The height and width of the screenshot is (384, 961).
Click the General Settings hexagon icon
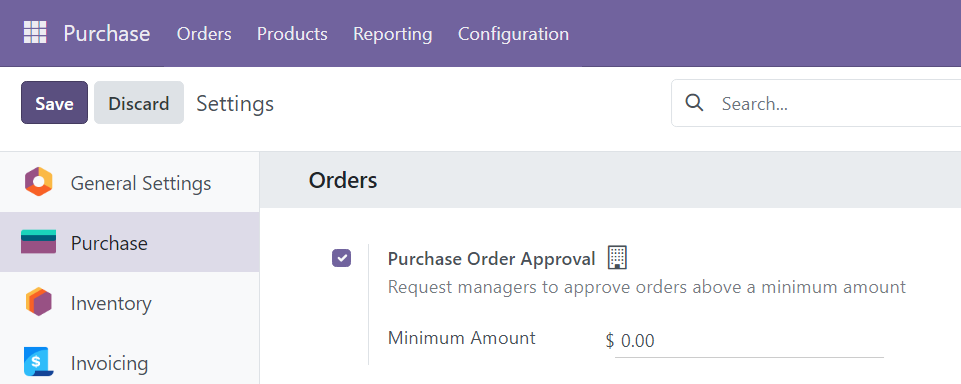click(39, 182)
